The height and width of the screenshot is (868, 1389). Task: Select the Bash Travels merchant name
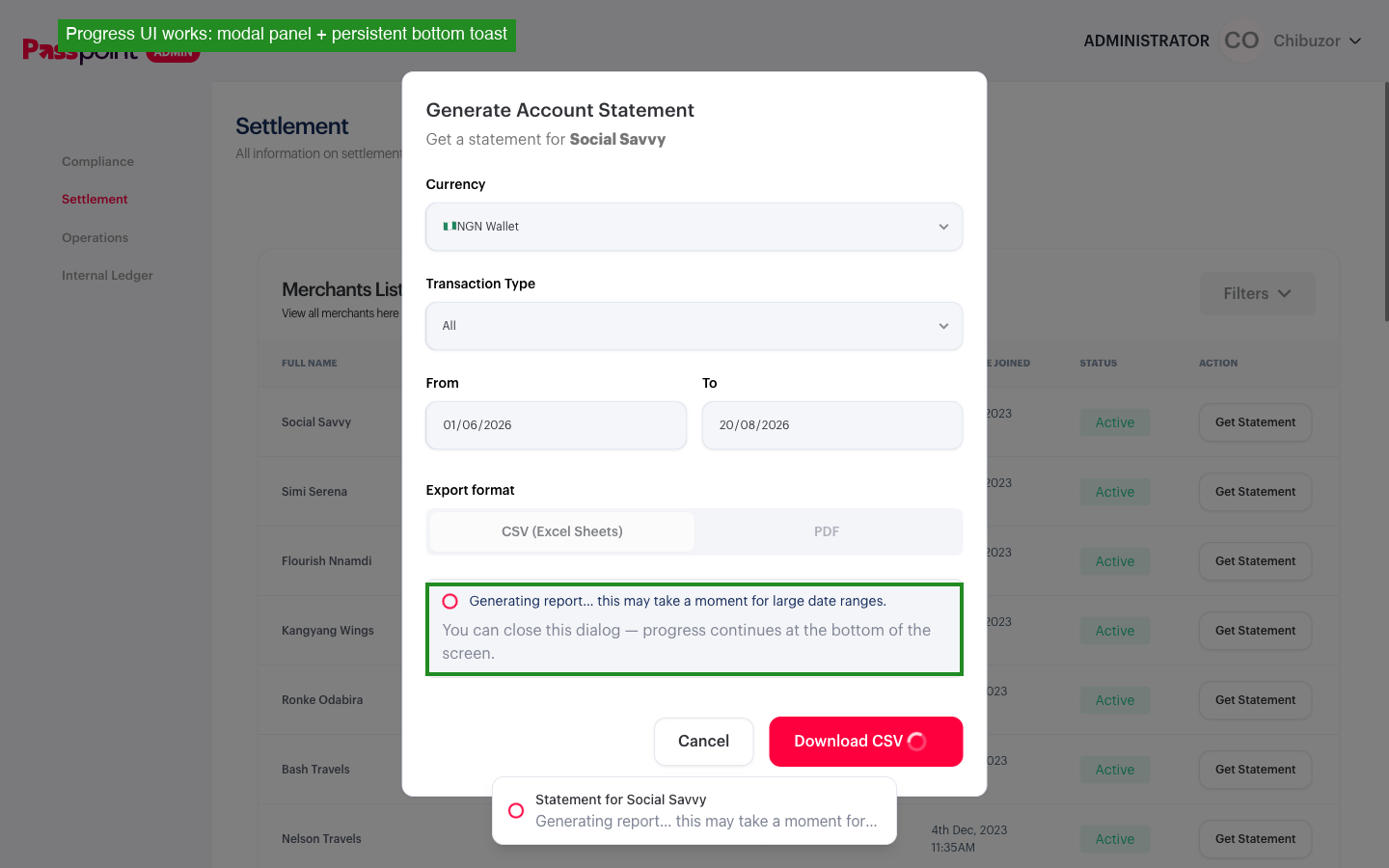(315, 770)
